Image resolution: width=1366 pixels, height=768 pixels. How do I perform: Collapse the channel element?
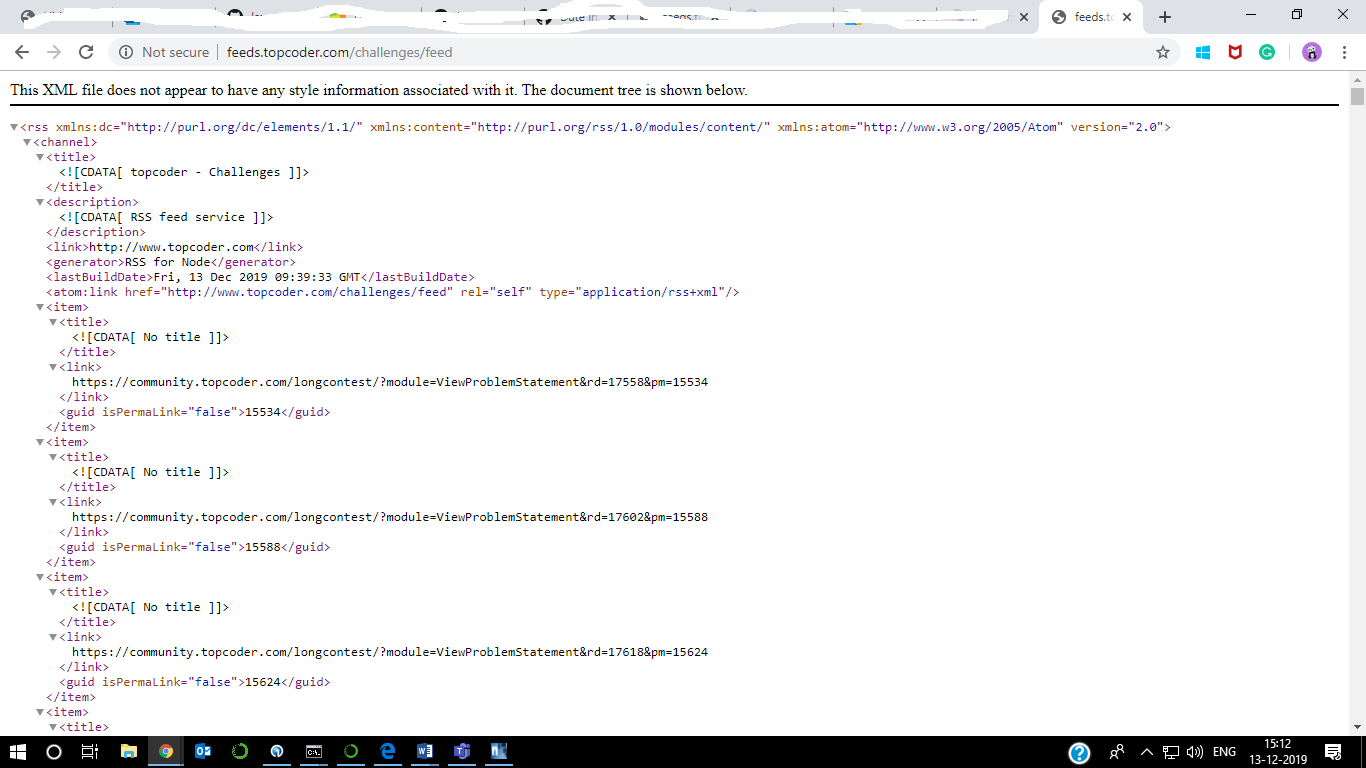(27, 142)
